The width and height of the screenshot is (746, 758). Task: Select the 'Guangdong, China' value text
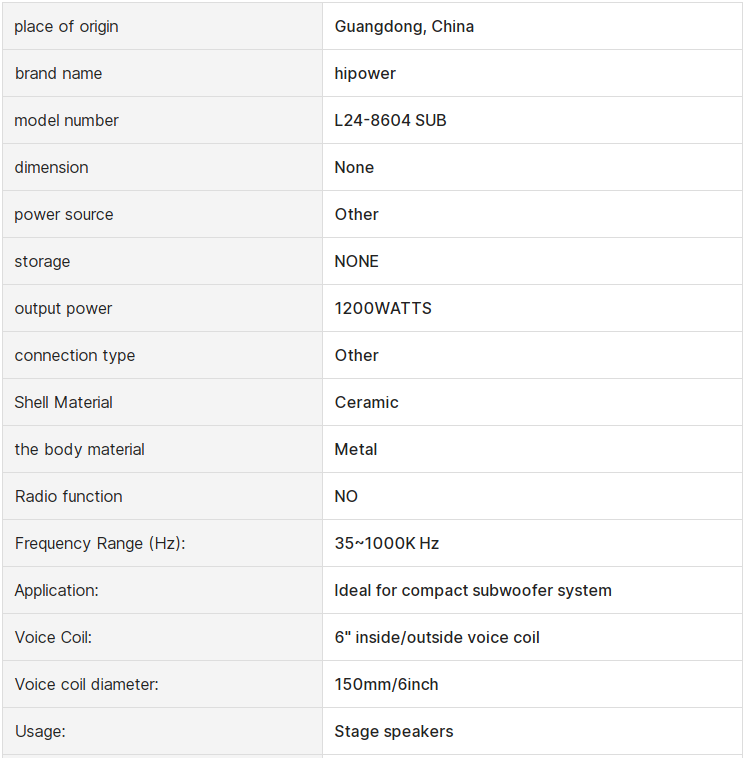pos(404,27)
